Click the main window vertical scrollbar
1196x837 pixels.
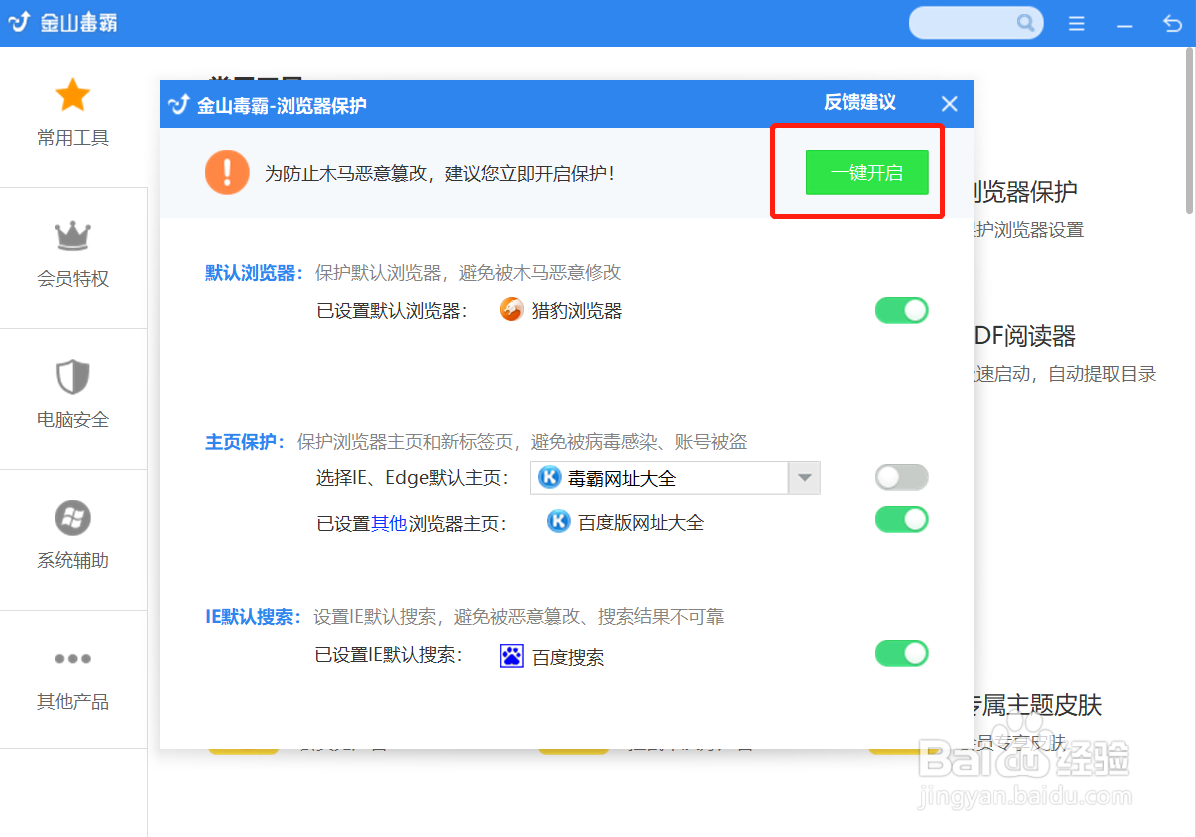1190,131
